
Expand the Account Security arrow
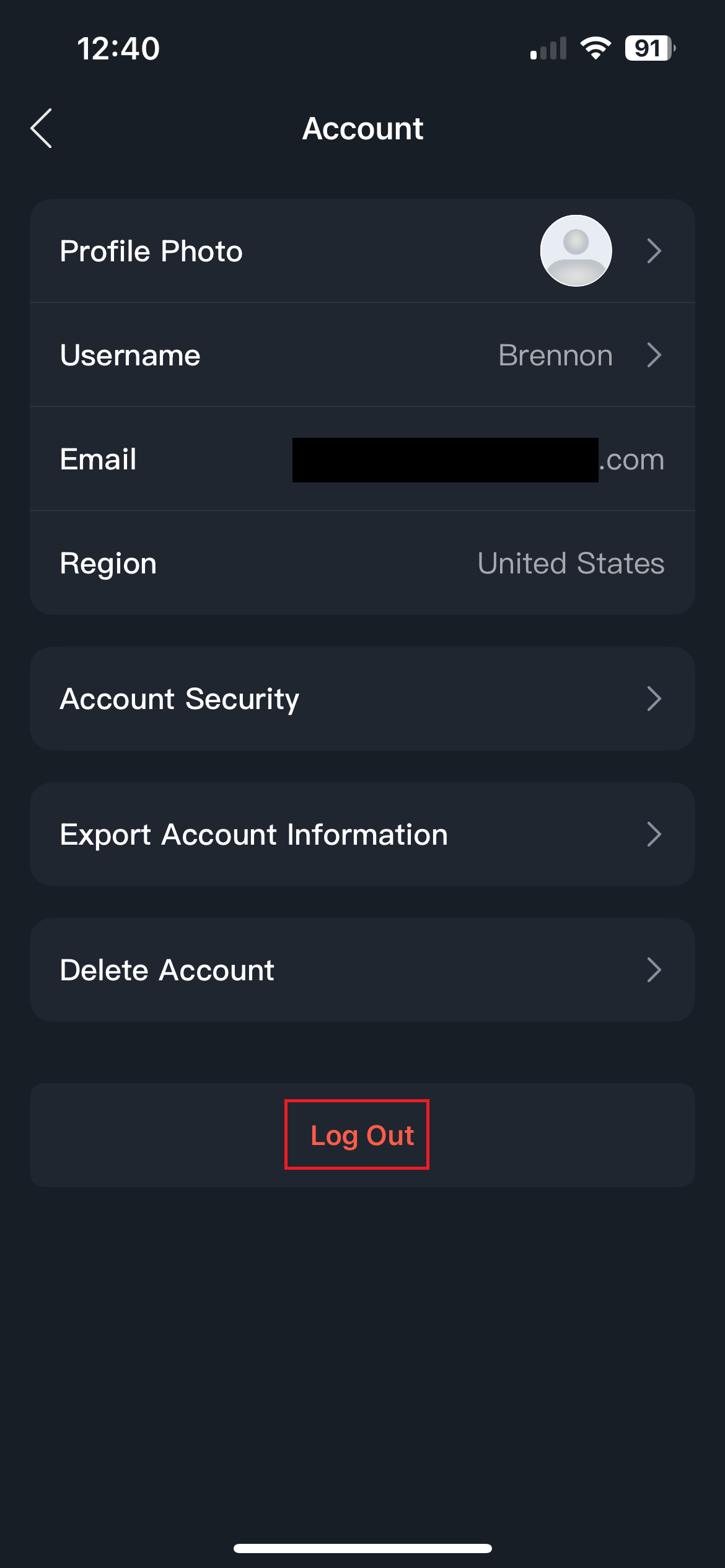654,699
